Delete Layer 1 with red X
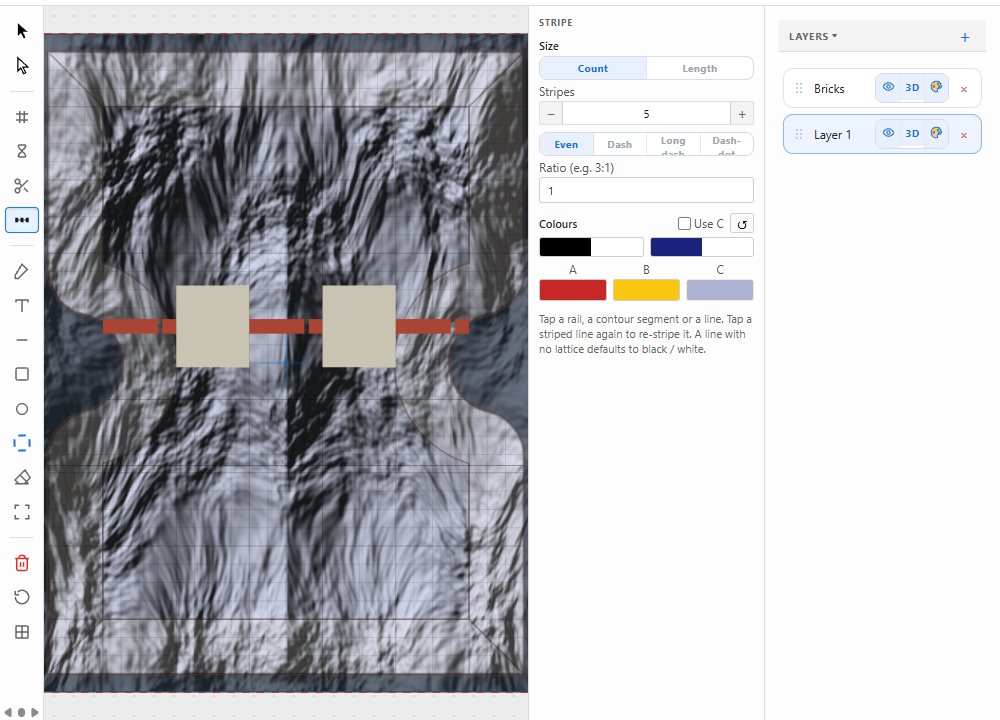This screenshot has width=1000, height=720. click(964, 135)
